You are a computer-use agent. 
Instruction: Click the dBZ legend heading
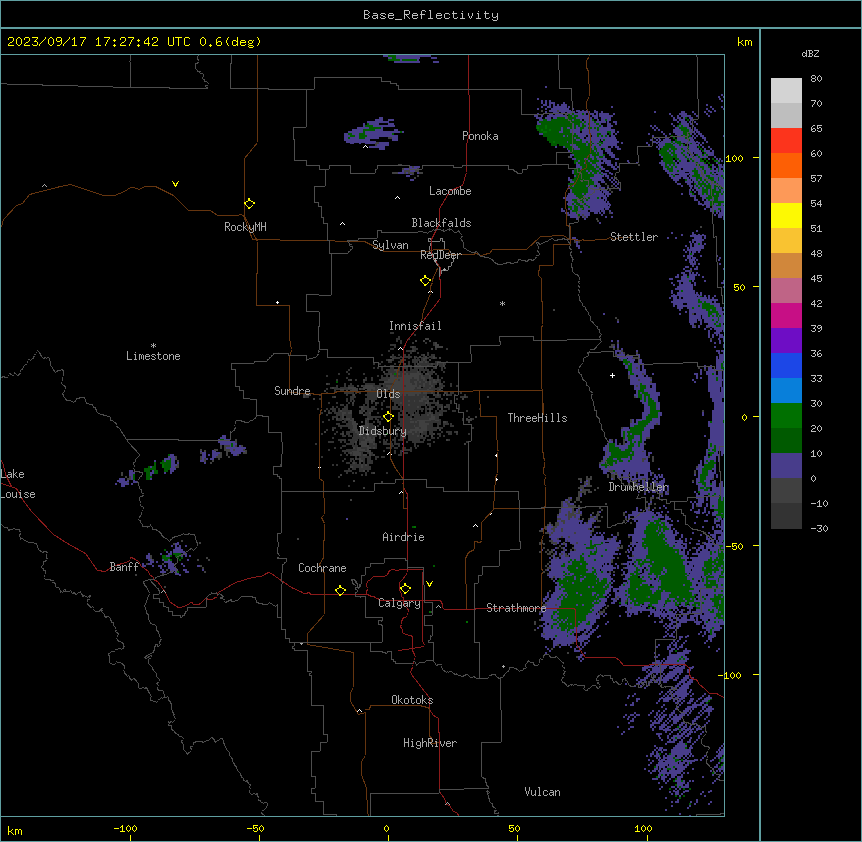coord(810,53)
